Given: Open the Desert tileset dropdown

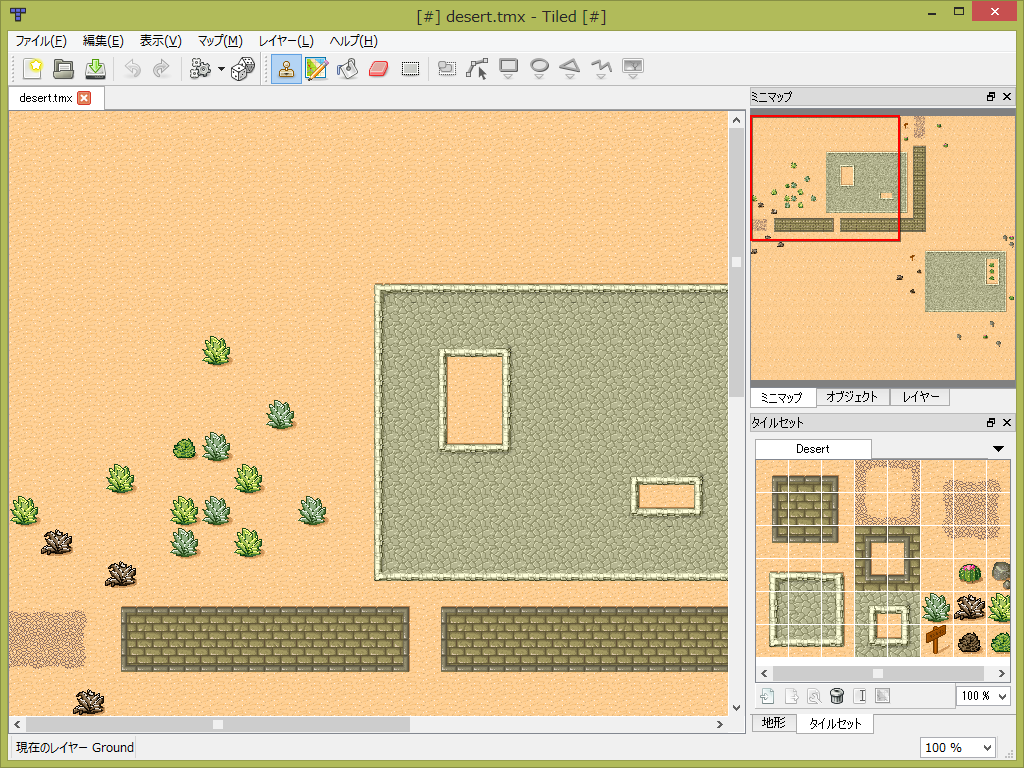Looking at the screenshot, I should (997, 448).
